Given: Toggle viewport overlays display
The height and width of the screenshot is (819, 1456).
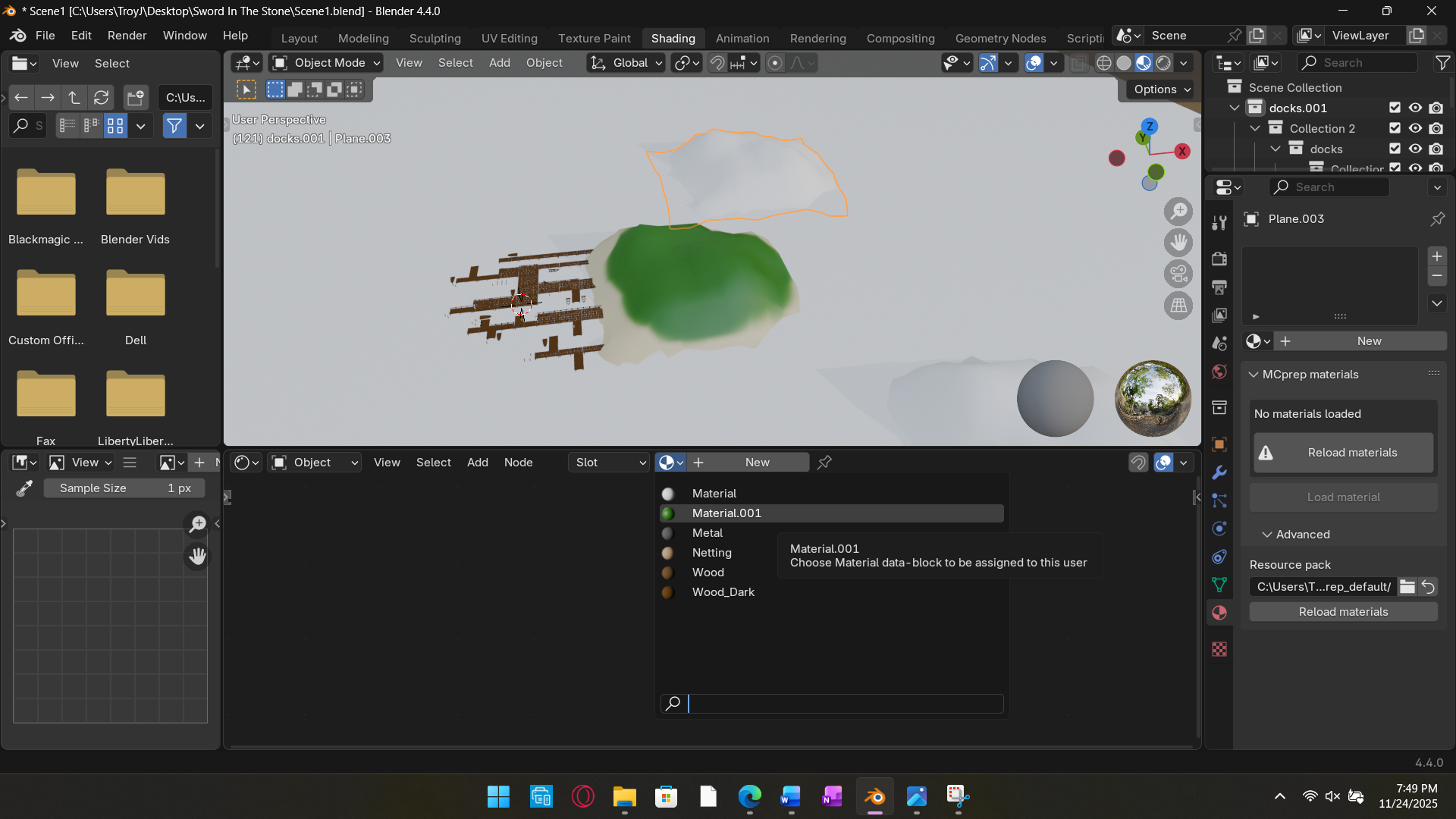Looking at the screenshot, I should (x=1034, y=63).
